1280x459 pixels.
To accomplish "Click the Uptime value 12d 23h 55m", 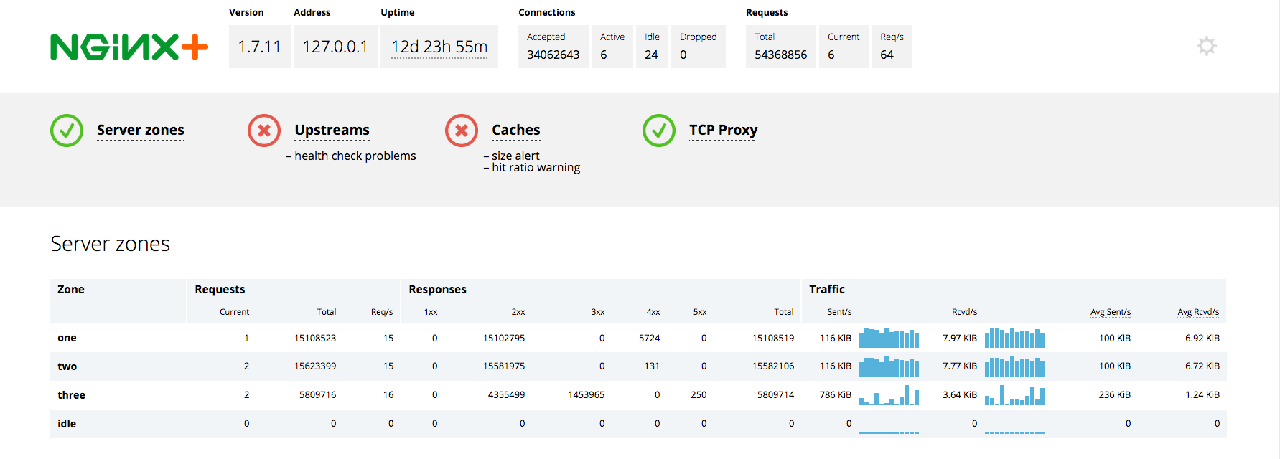I will tap(439, 47).
